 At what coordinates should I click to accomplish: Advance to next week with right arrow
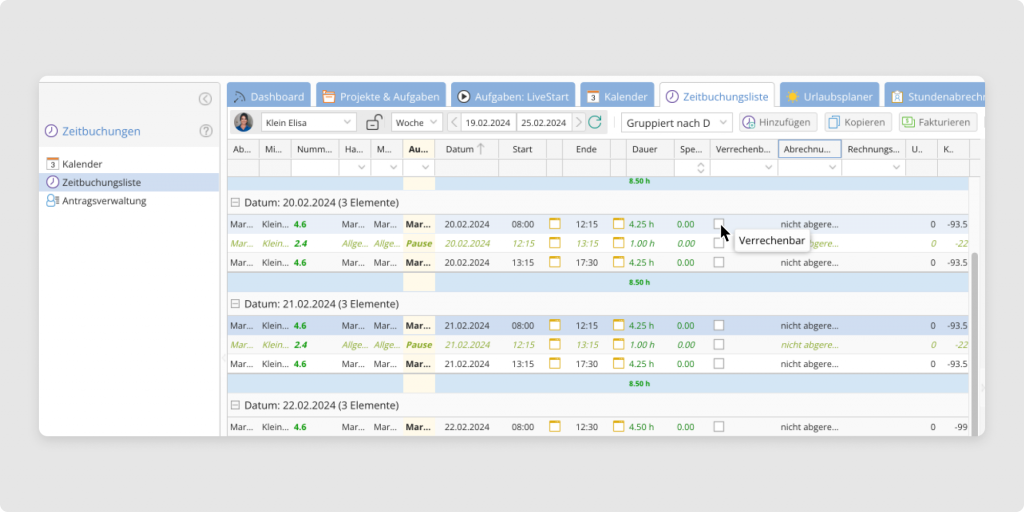click(579, 122)
